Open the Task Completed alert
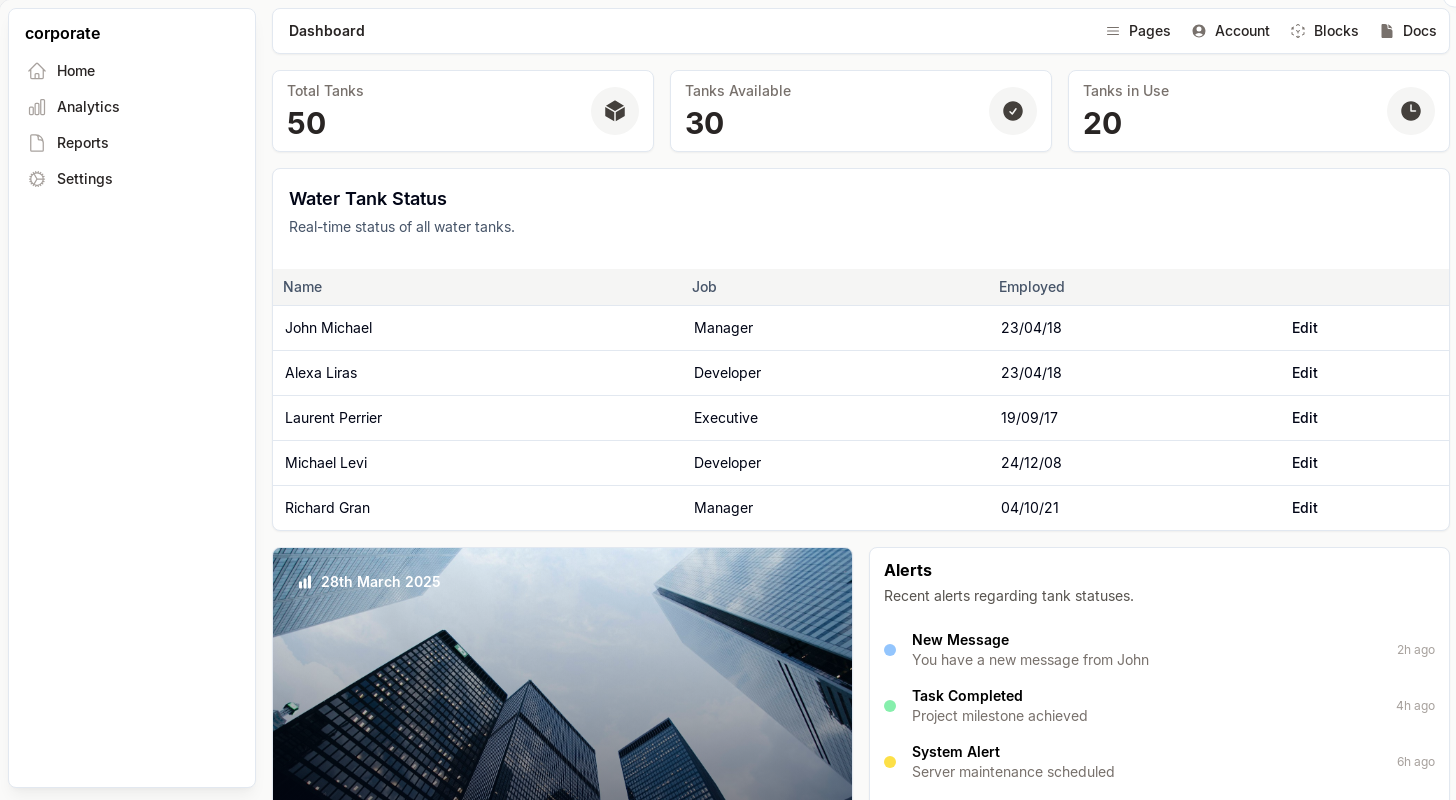Viewport: 1456px width, 800px height. click(x=1000, y=706)
